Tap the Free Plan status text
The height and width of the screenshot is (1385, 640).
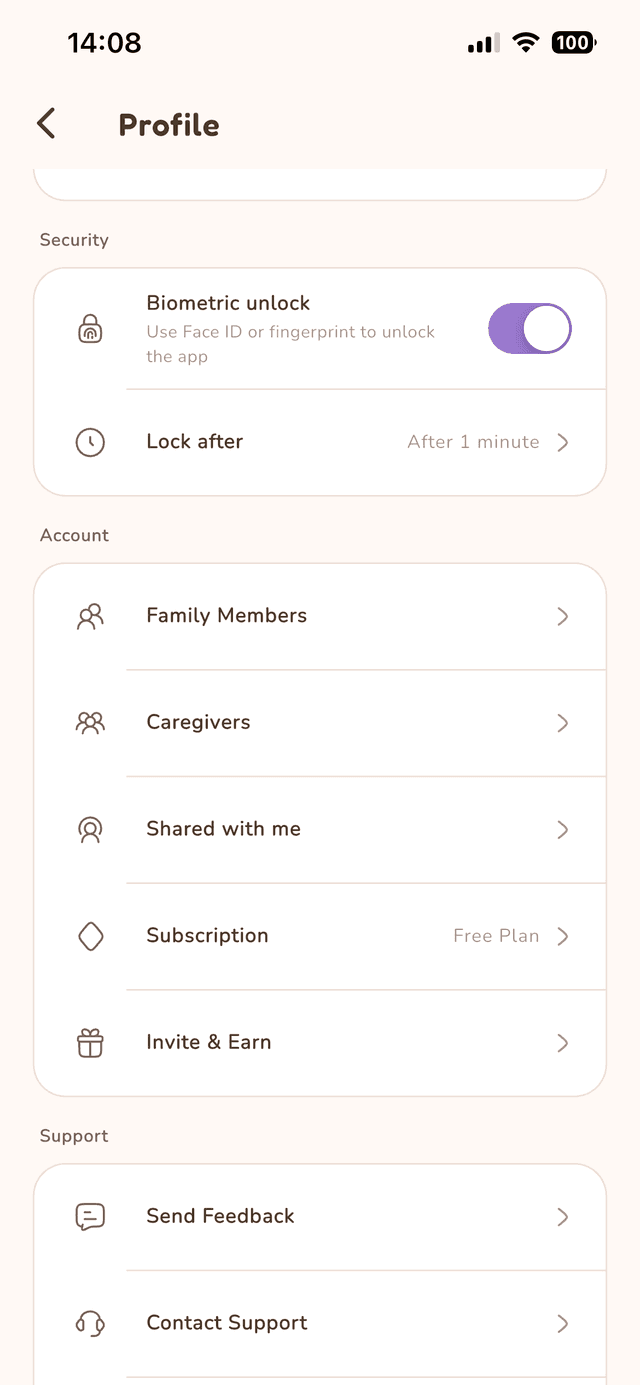496,936
